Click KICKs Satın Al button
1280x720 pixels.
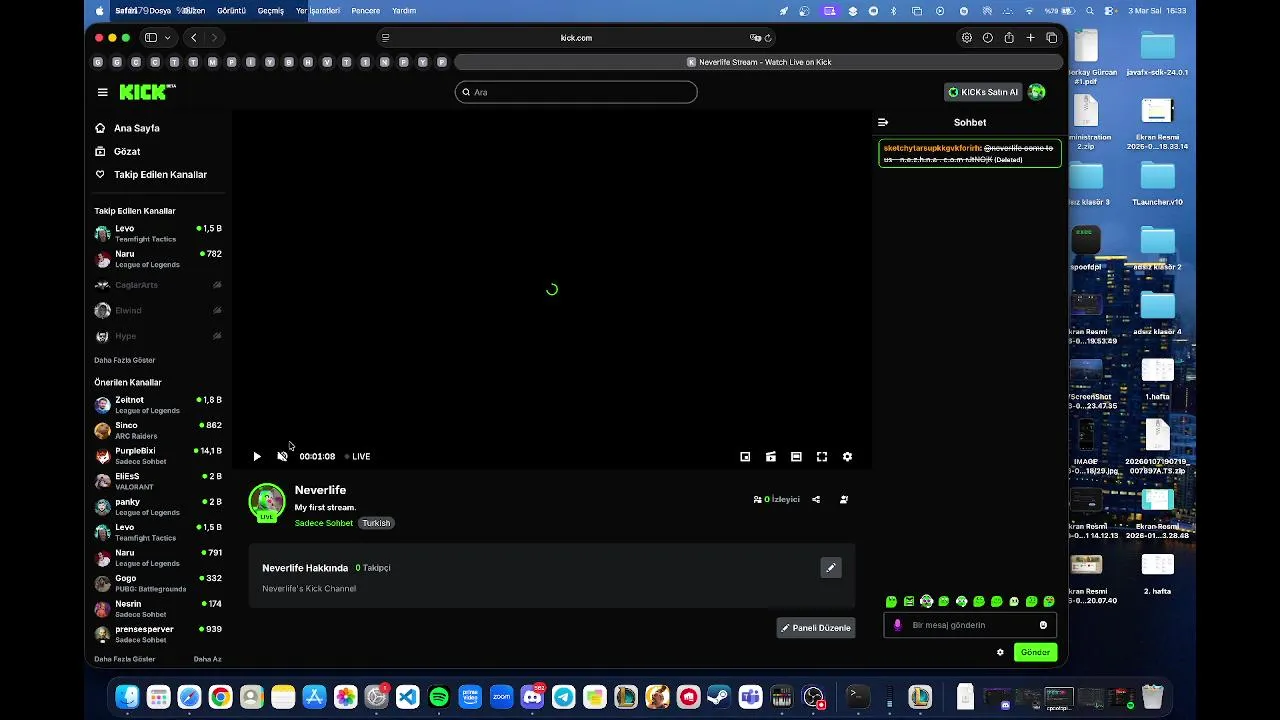[x=984, y=92]
